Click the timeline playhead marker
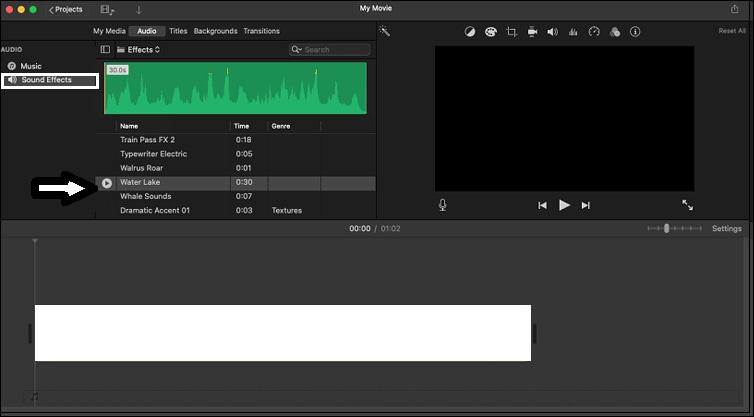Image resolution: width=754 pixels, height=417 pixels. click(x=35, y=241)
